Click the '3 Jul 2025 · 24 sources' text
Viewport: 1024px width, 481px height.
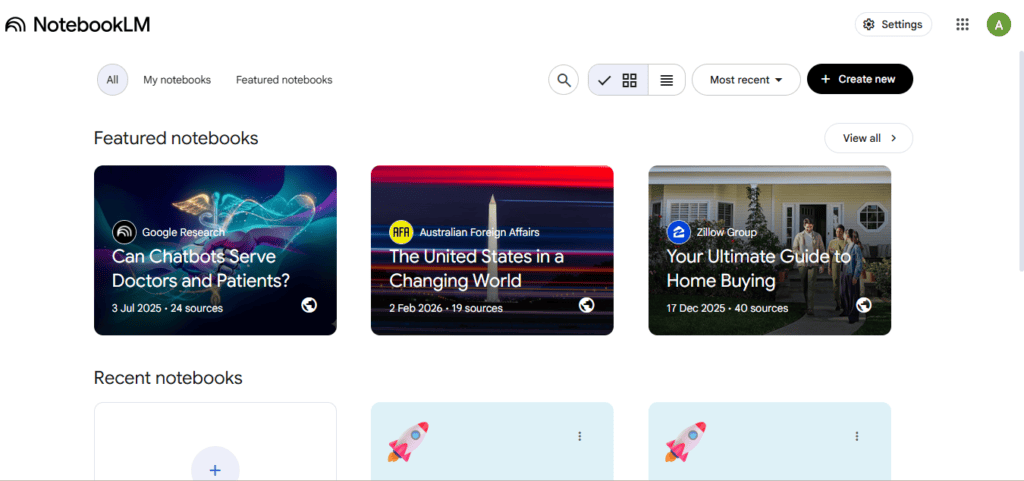(167, 308)
